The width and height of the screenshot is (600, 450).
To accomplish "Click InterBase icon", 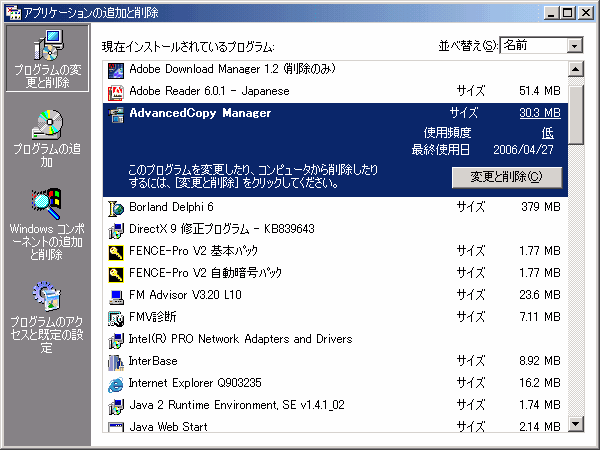I will point(116,363).
